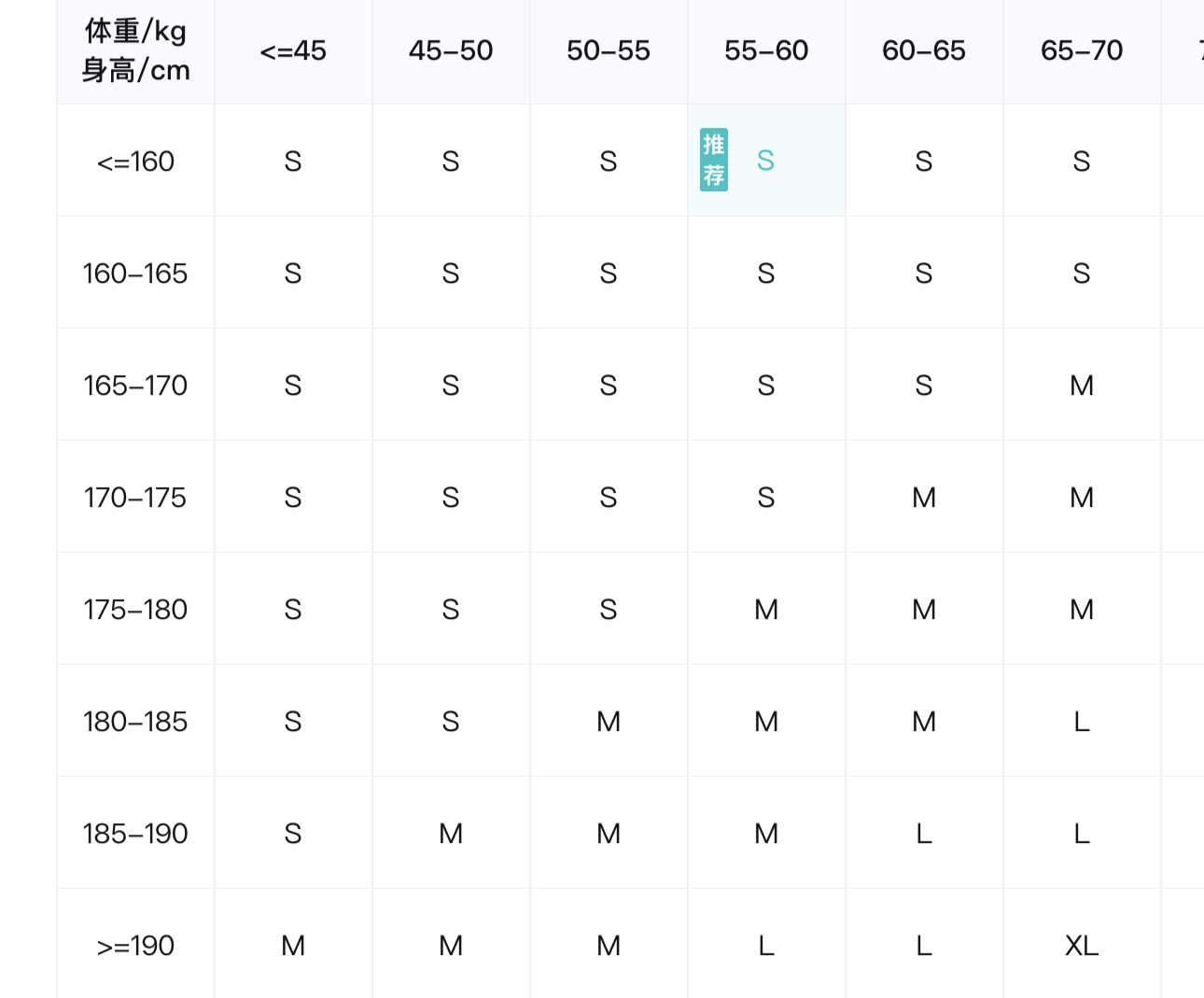Click the XL size cell
The width and height of the screenshot is (1204, 998).
pos(1082,945)
